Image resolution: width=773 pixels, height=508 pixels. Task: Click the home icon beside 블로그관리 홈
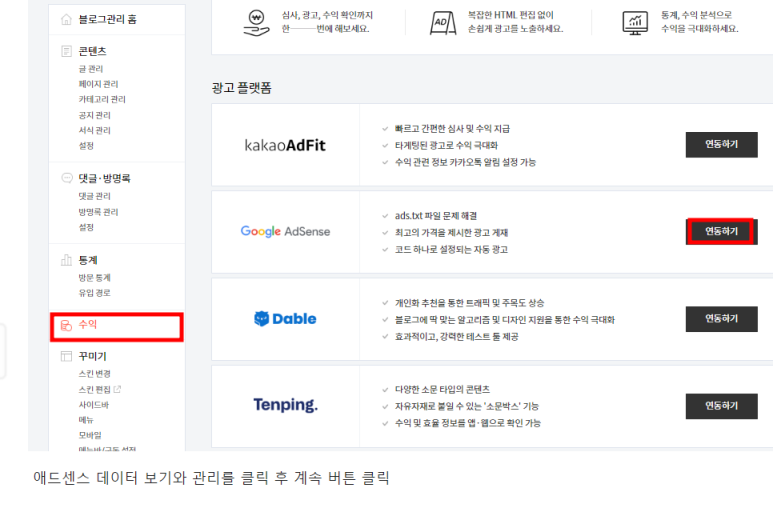66,19
